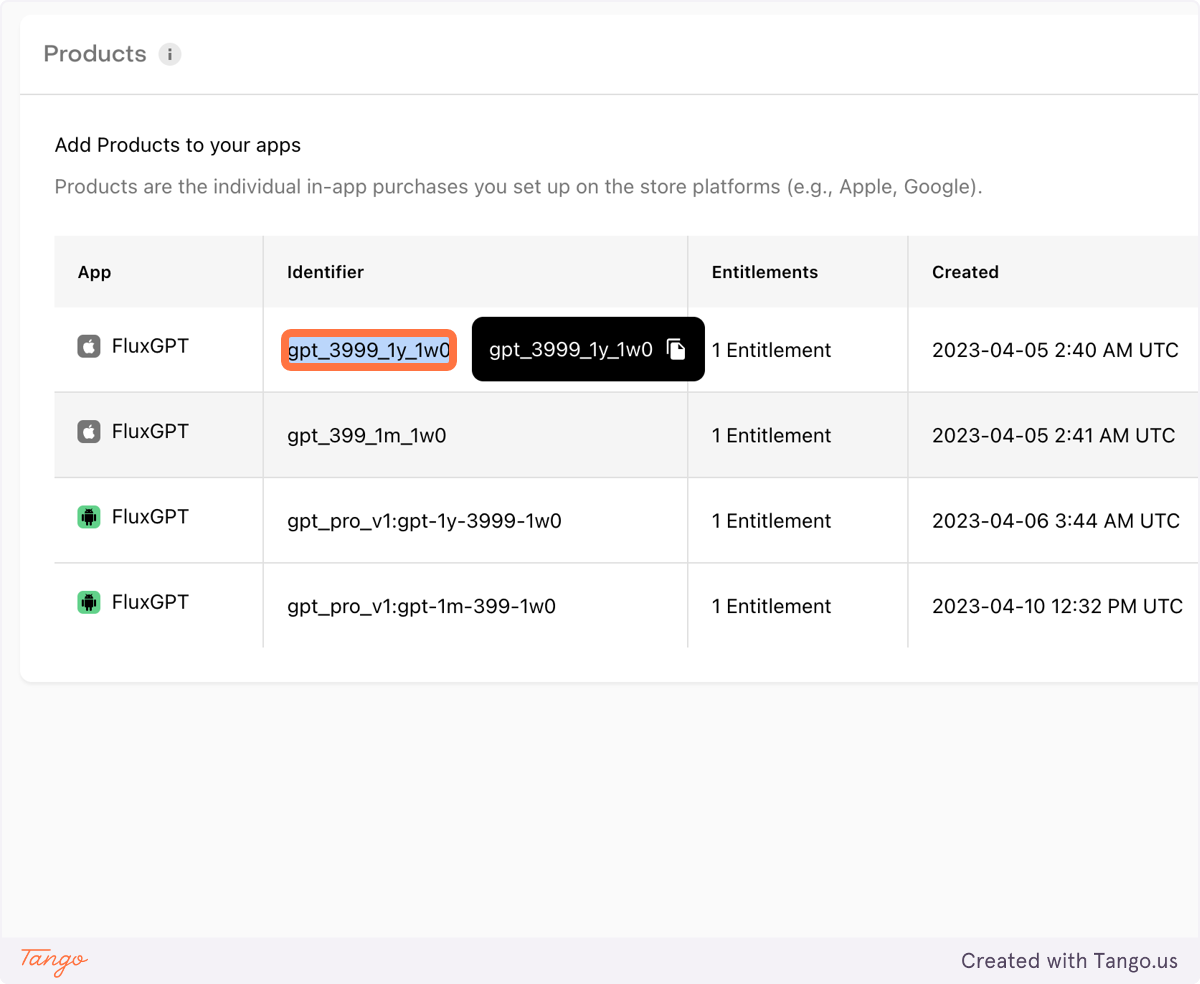
Task: Click the info icon beside Products heading
Action: tap(170, 54)
